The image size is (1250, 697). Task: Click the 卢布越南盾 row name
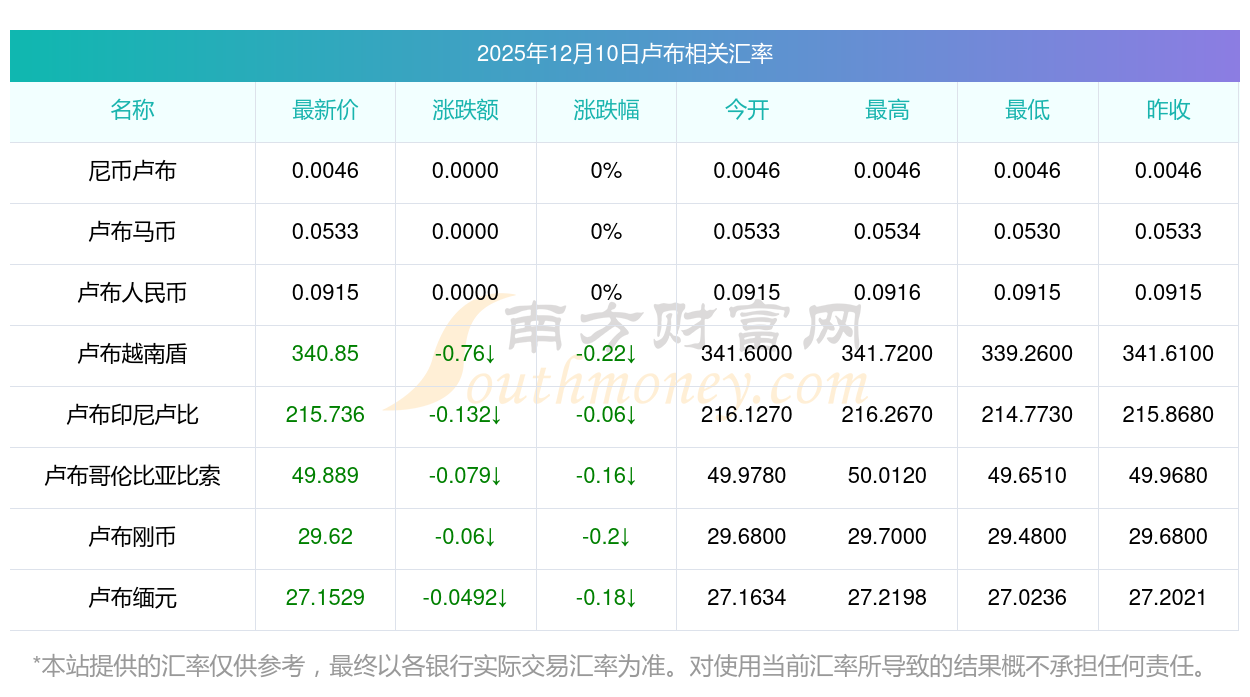[132, 354]
